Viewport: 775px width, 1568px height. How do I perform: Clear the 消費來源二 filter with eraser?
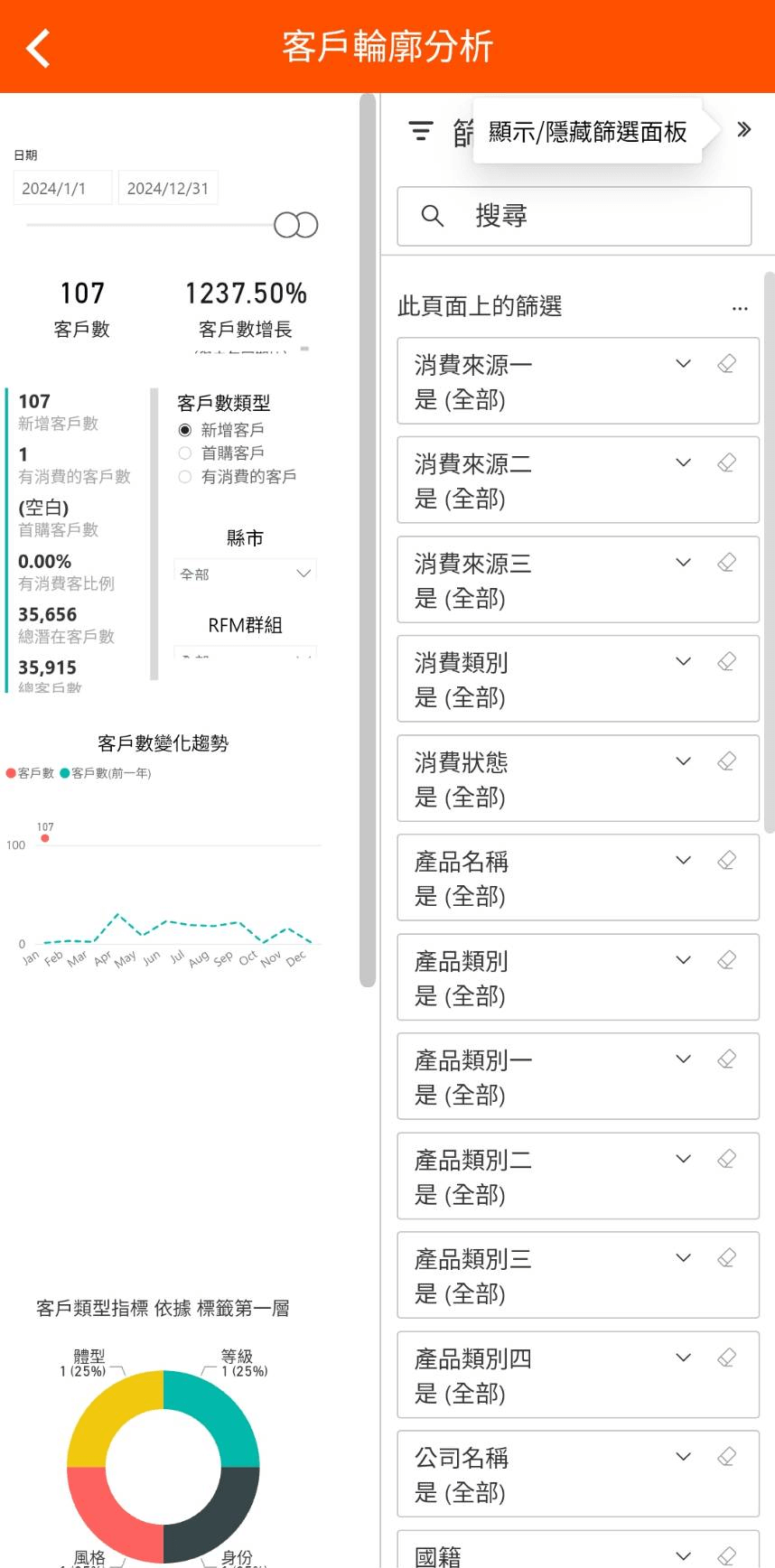[726, 462]
